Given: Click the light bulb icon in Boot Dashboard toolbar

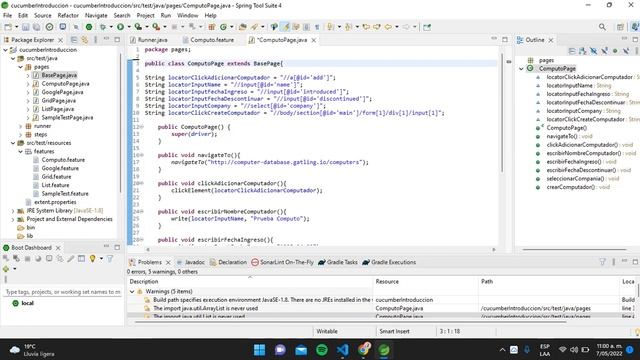Looking at the screenshot, I should coord(93,258).
